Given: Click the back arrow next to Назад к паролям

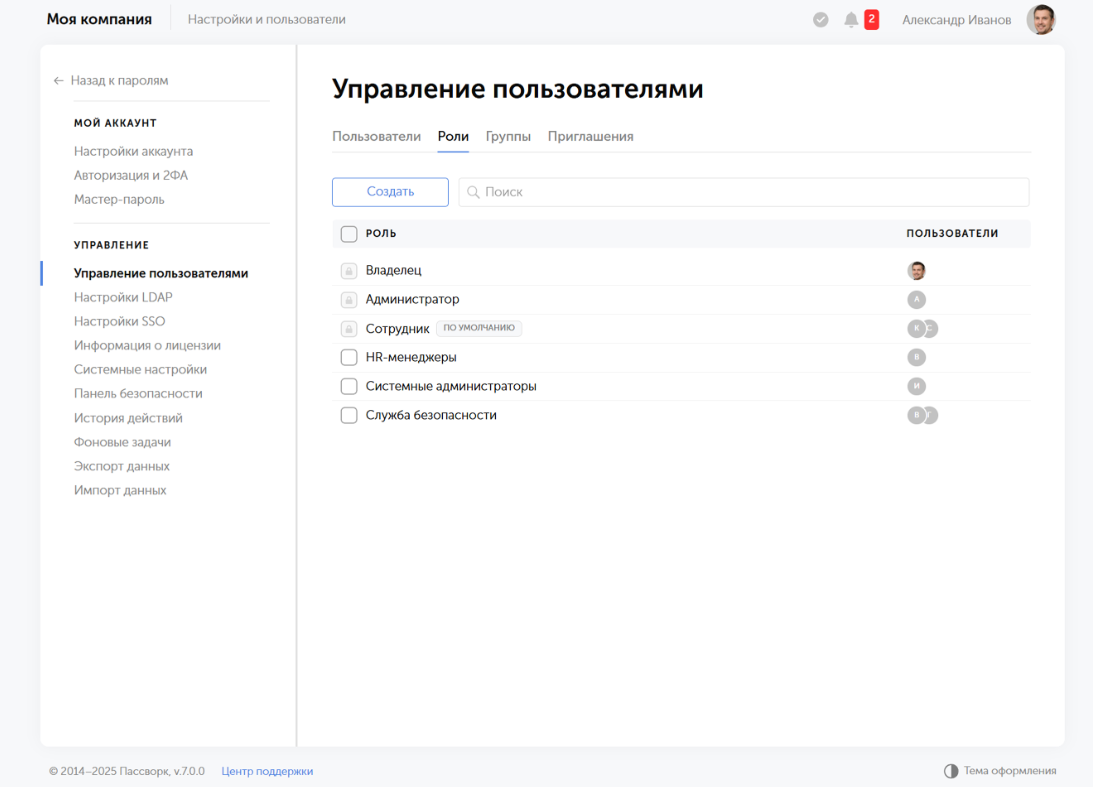Looking at the screenshot, I should point(59,81).
